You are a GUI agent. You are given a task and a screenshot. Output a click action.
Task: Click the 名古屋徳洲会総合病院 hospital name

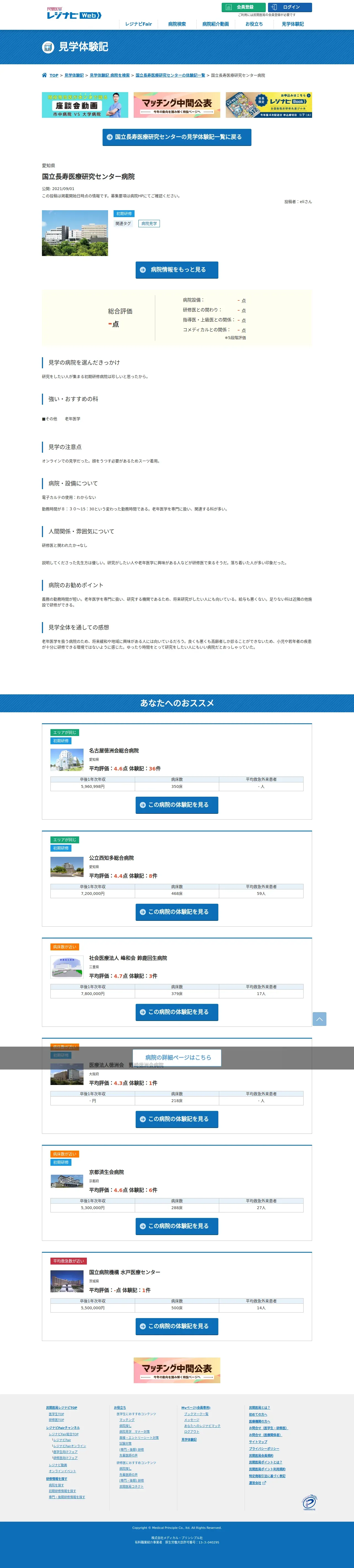(114, 751)
